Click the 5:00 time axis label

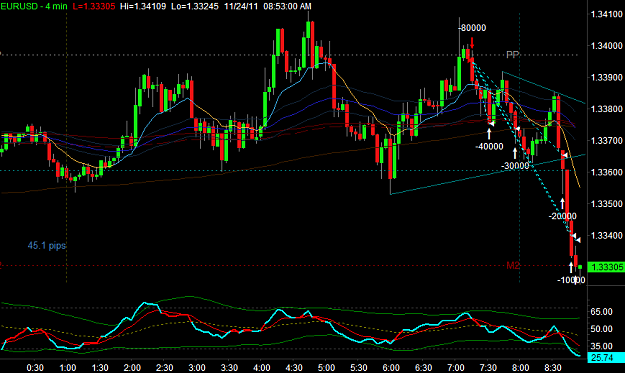[326, 367]
